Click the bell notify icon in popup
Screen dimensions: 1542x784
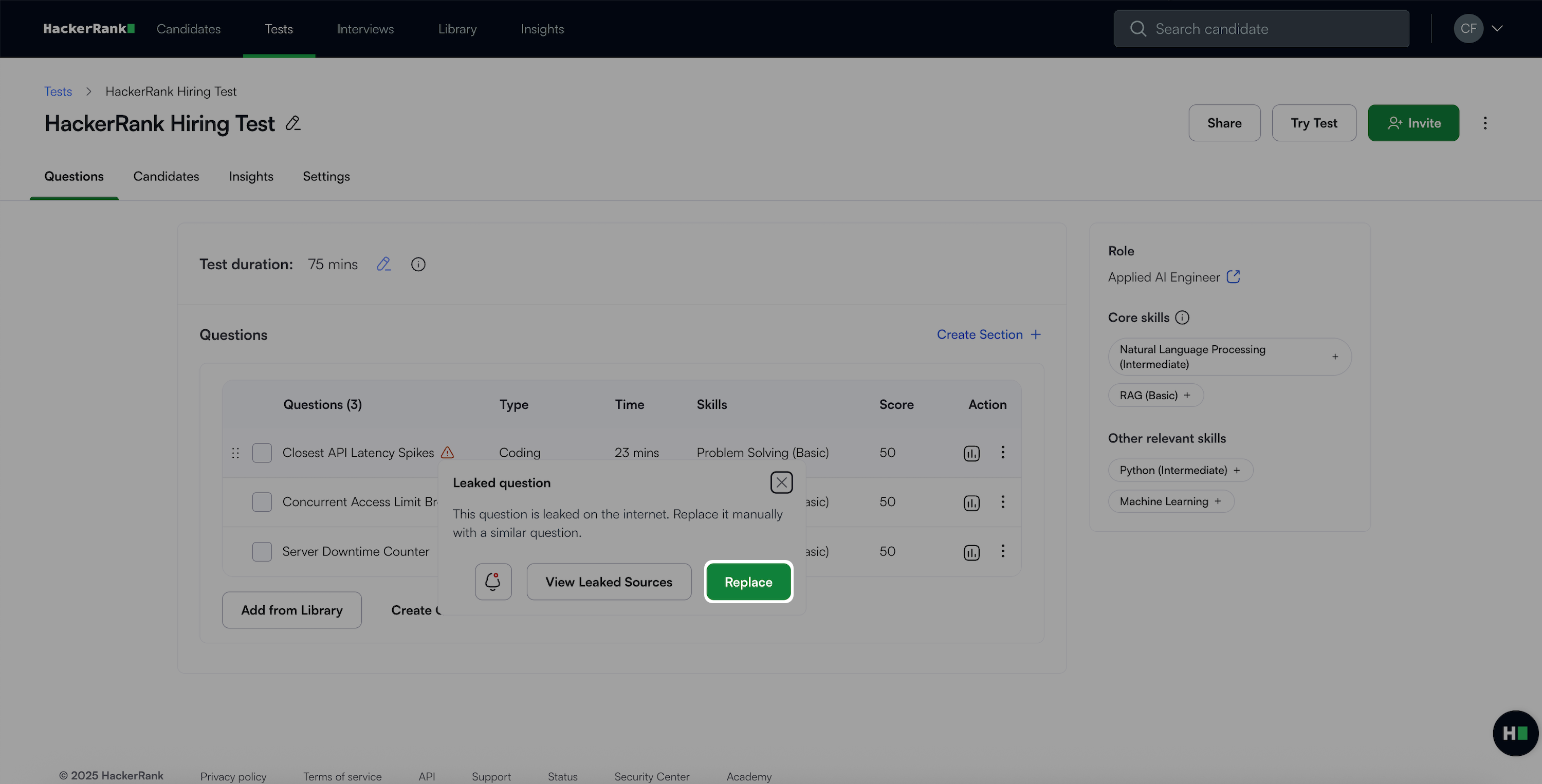(x=492, y=581)
